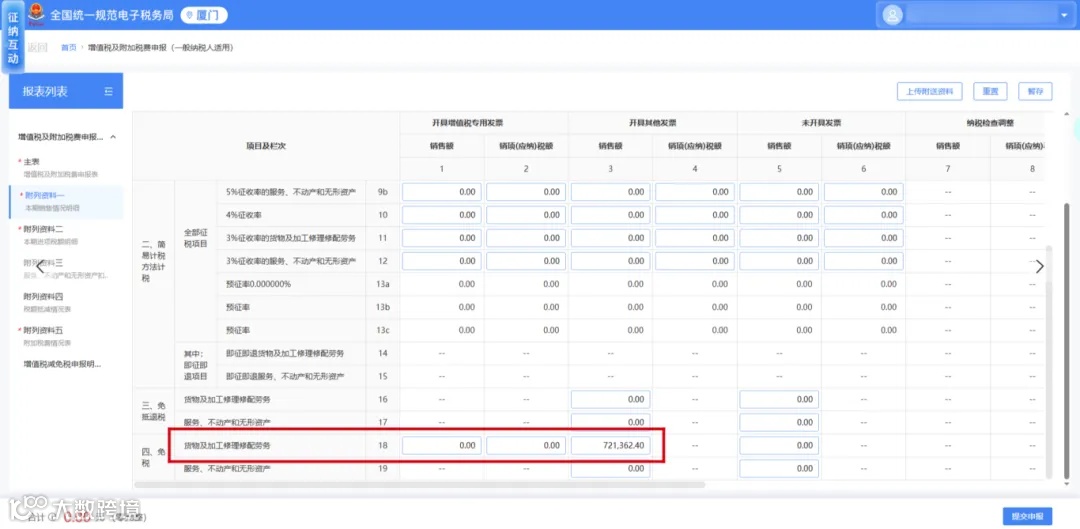Click the 二、简易计税方法计税 section label

154,262
